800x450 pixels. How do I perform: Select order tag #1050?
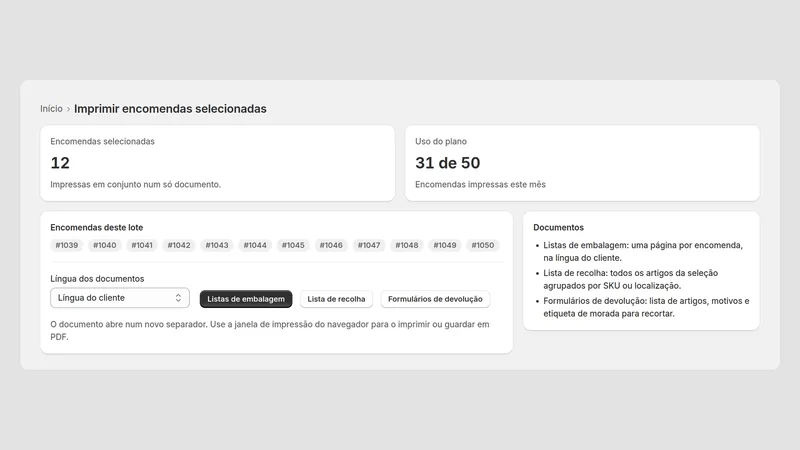[x=483, y=245]
